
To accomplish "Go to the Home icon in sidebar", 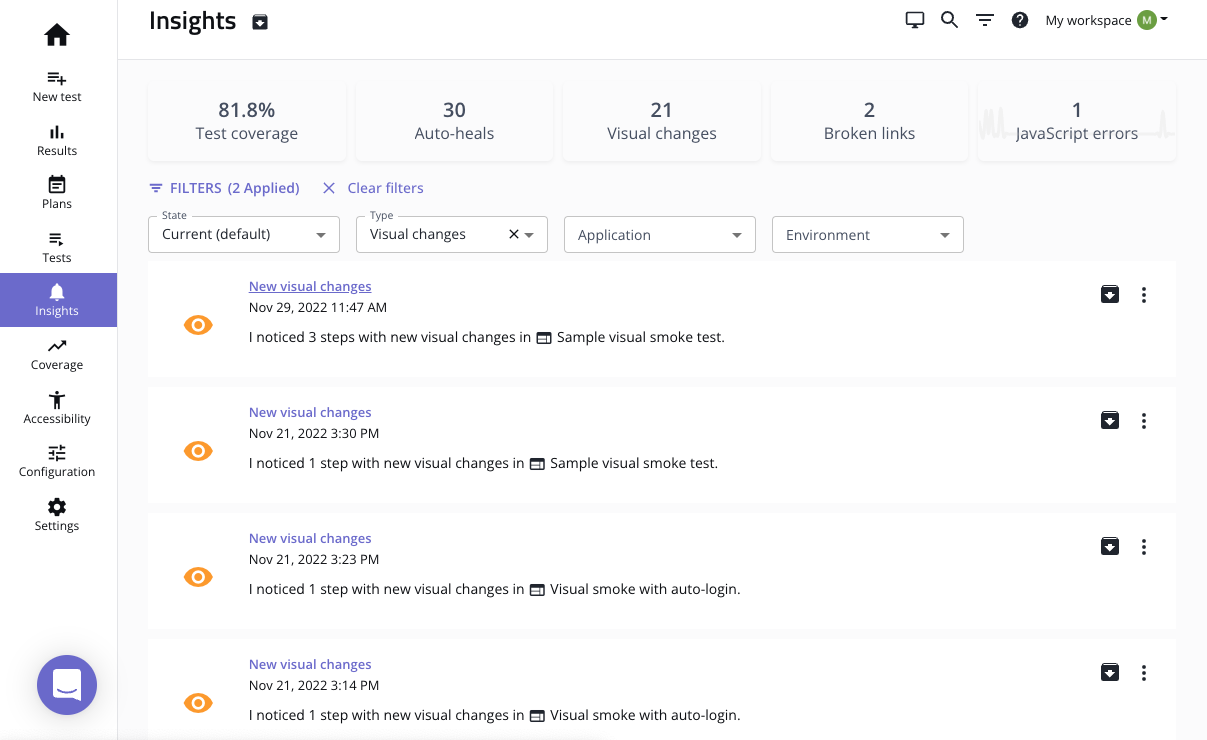I will click(57, 35).
